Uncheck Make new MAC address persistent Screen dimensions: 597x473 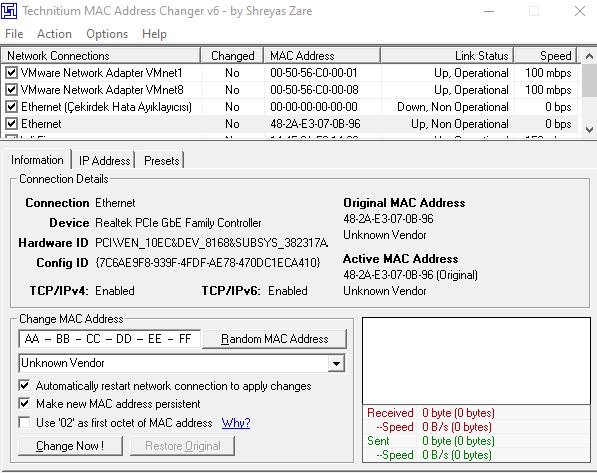24,403
